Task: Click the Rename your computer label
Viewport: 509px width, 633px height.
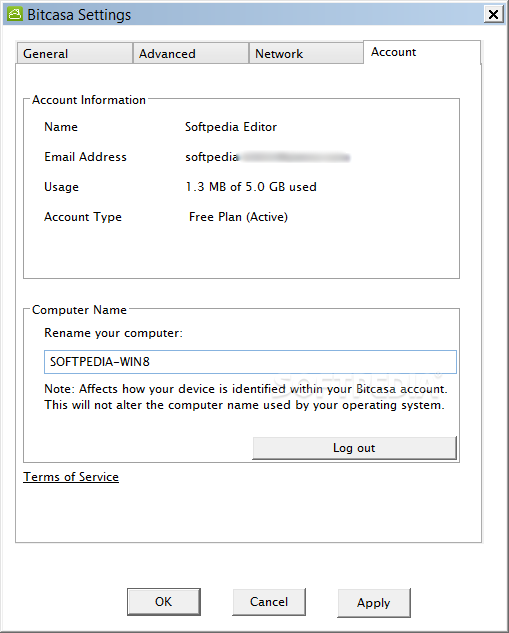Action: coord(113,333)
